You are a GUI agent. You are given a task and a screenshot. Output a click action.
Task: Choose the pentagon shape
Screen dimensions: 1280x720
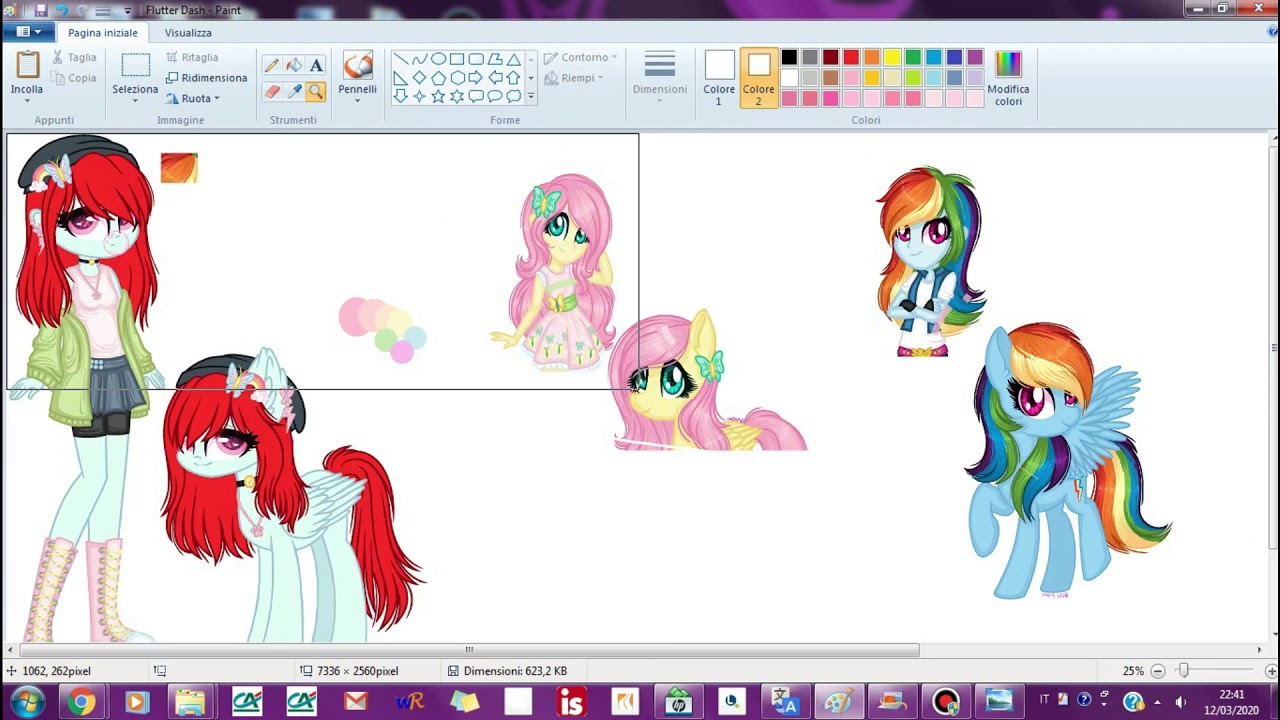pyautogui.click(x=438, y=78)
